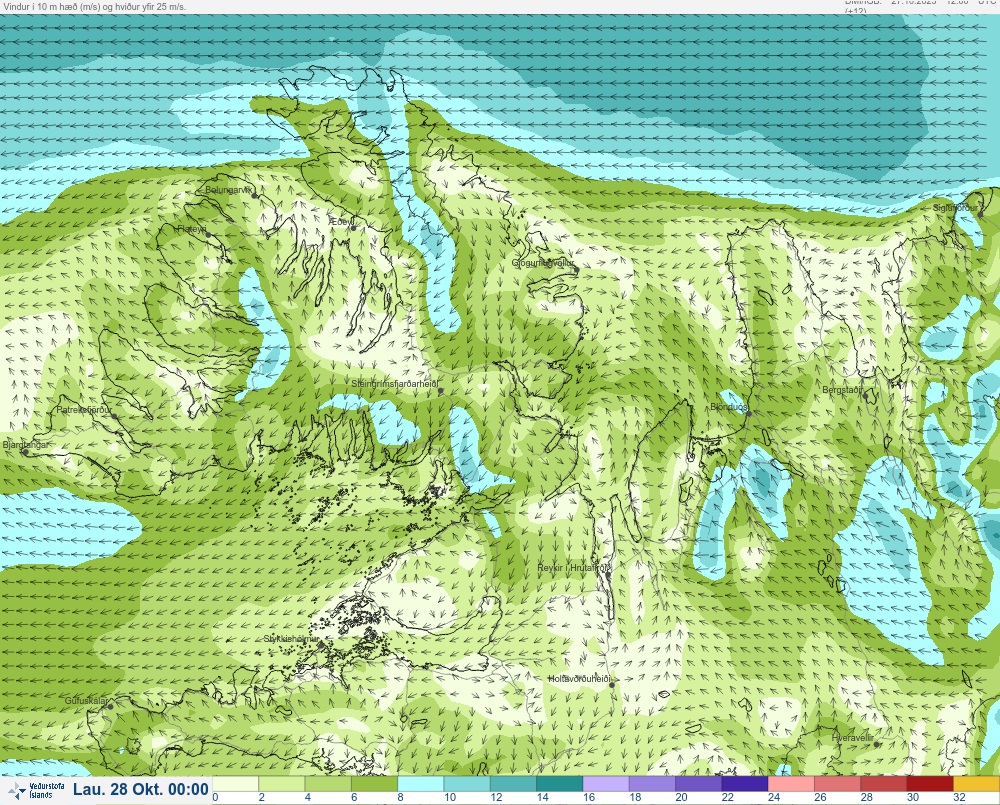Pick the salmon 26–28 m/s legend swatch
1000x805 pixels.
(x=837, y=784)
